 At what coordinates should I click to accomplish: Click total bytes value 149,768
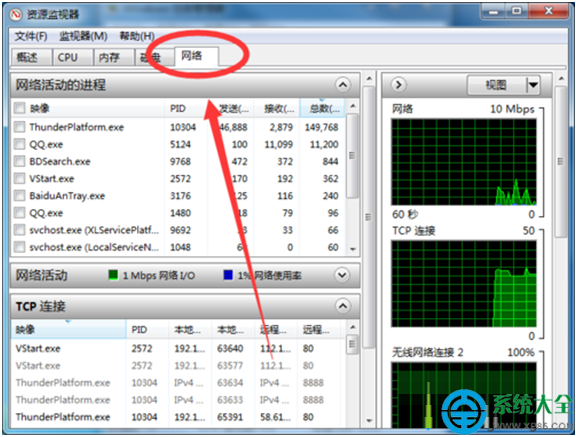point(321,127)
